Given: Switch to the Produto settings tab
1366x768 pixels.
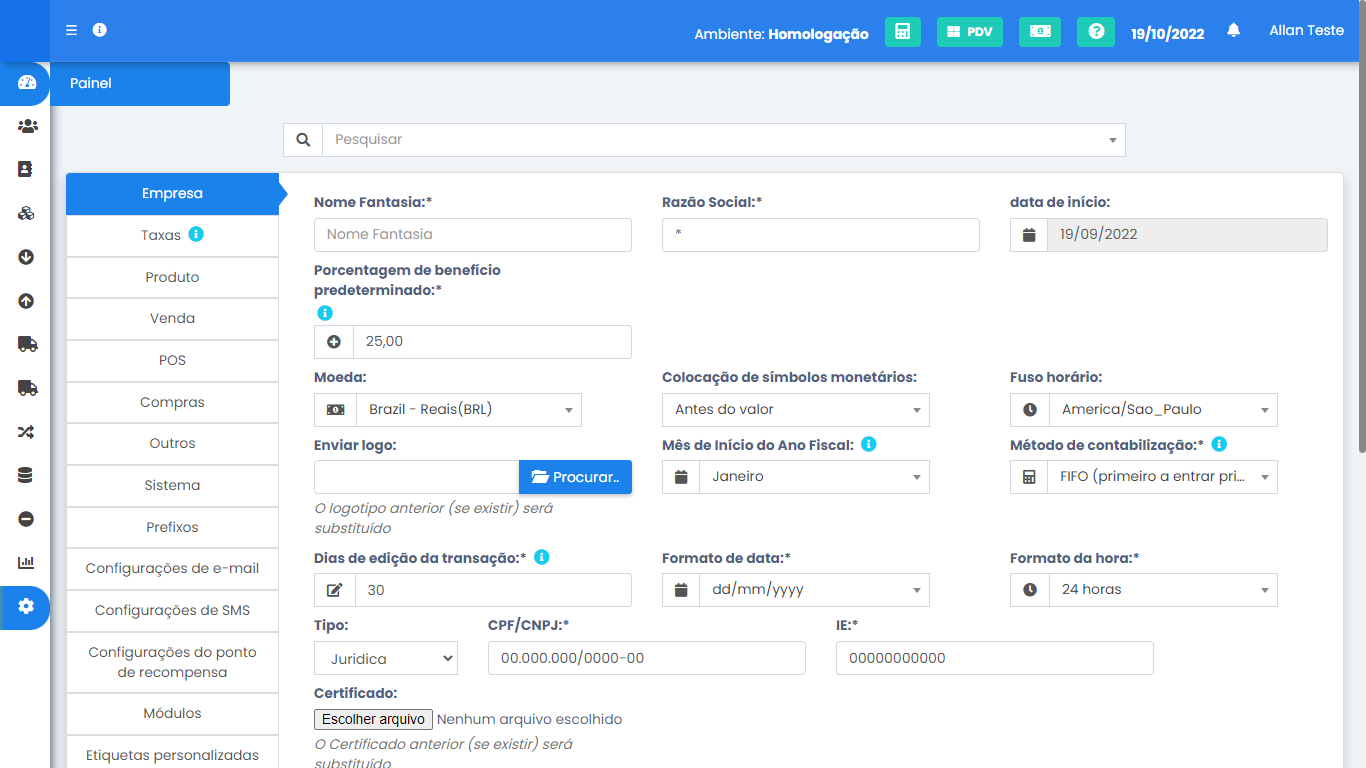Looking at the screenshot, I should point(172,277).
